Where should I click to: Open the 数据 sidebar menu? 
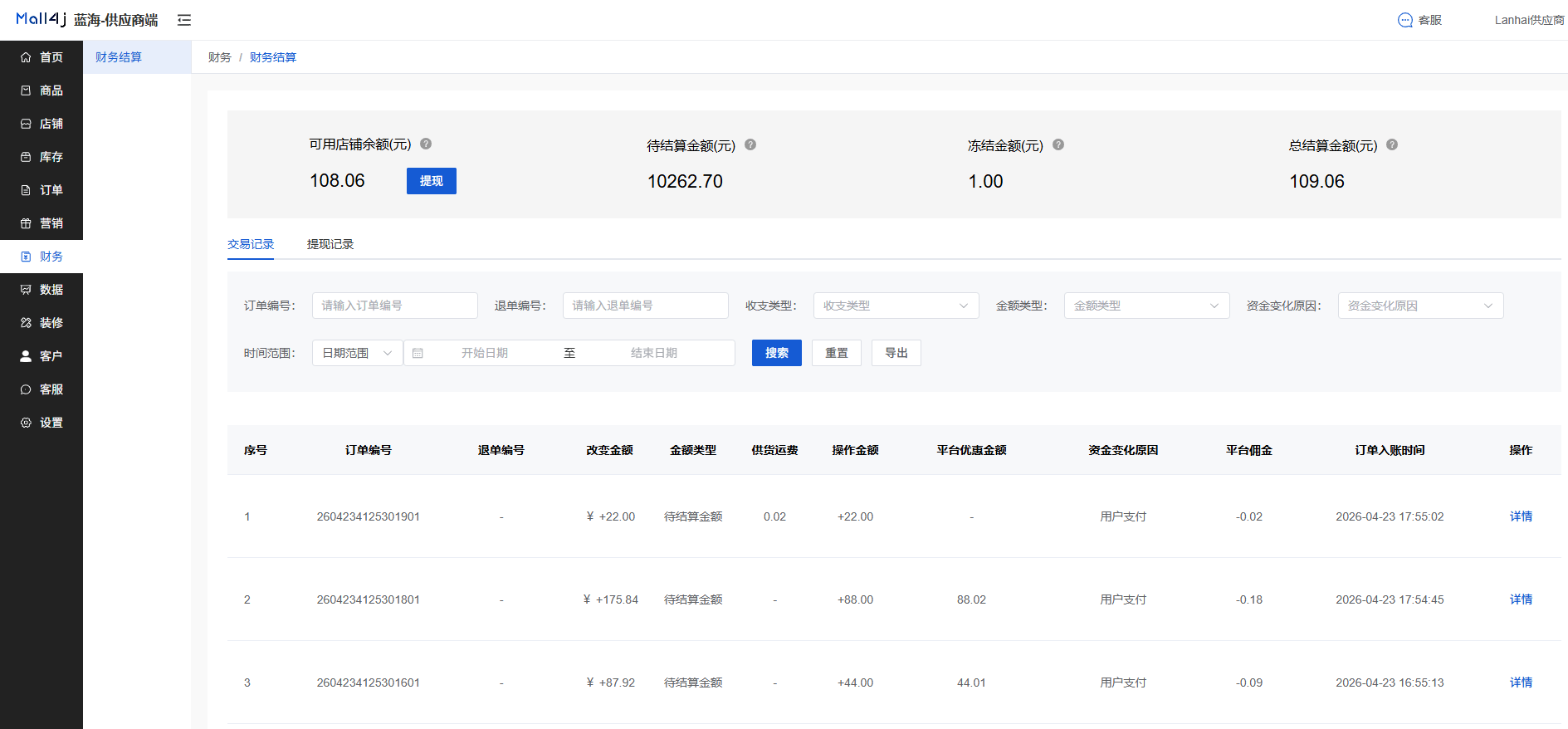coord(42,290)
